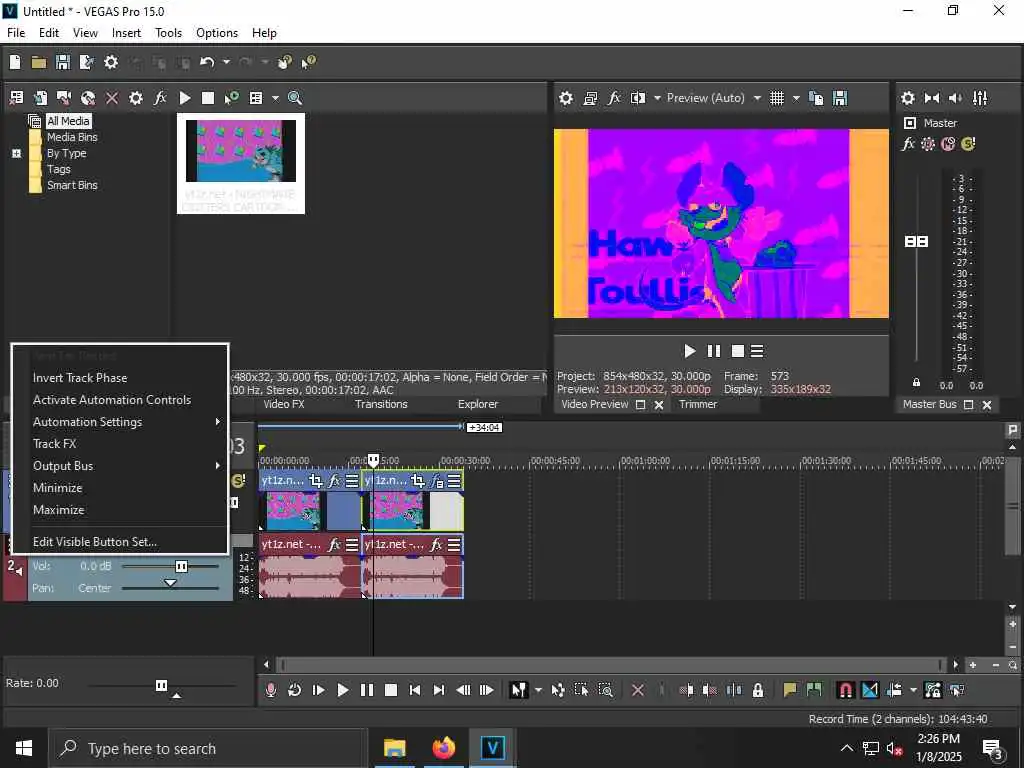1024x768 pixels.
Task: Start media preview in Project Media toolbar
Action: click(185, 98)
